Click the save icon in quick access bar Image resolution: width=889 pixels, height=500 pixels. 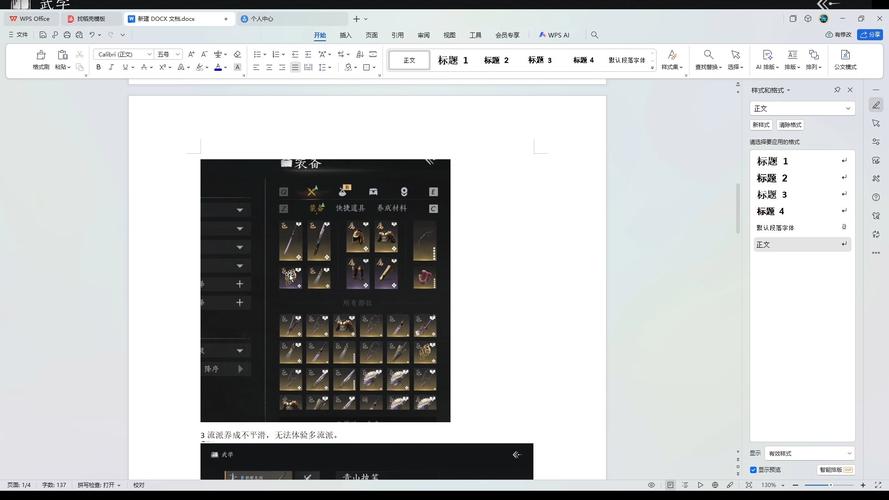tap(43, 35)
